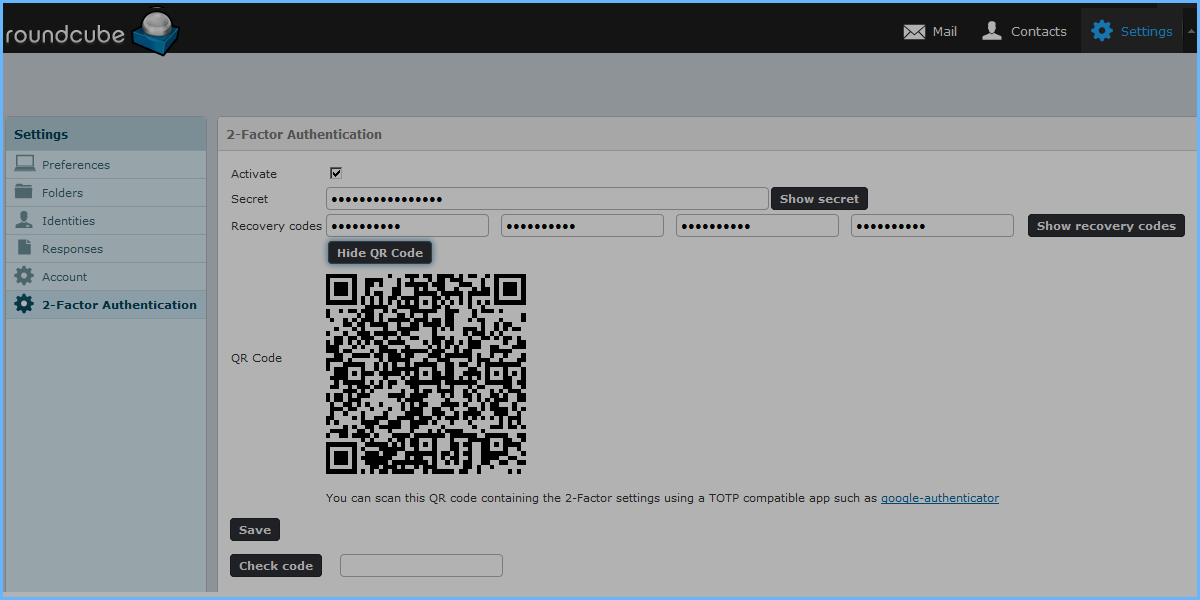The image size is (1200, 600).
Task: Click the 2-Factor Authentication gear icon
Action: coord(24,304)
